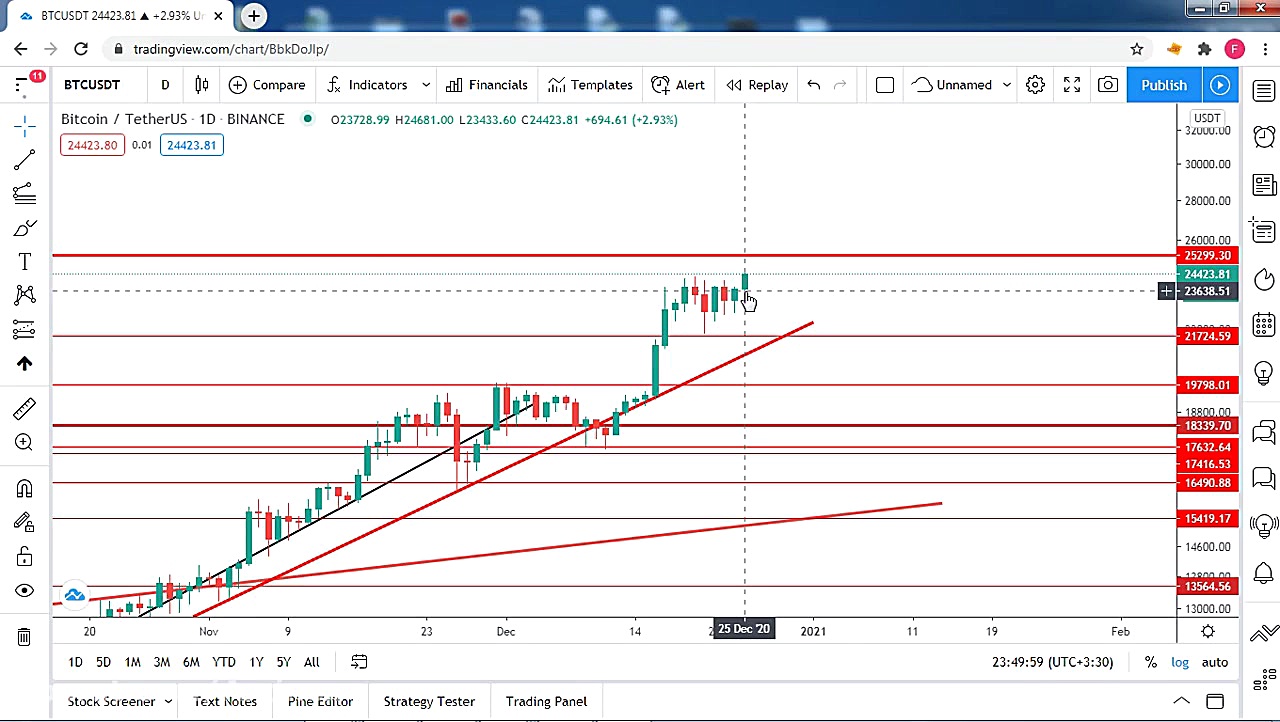Switch to the Text Notes tab
This screenshot has height=722, width=1280.
pos(225,702)
